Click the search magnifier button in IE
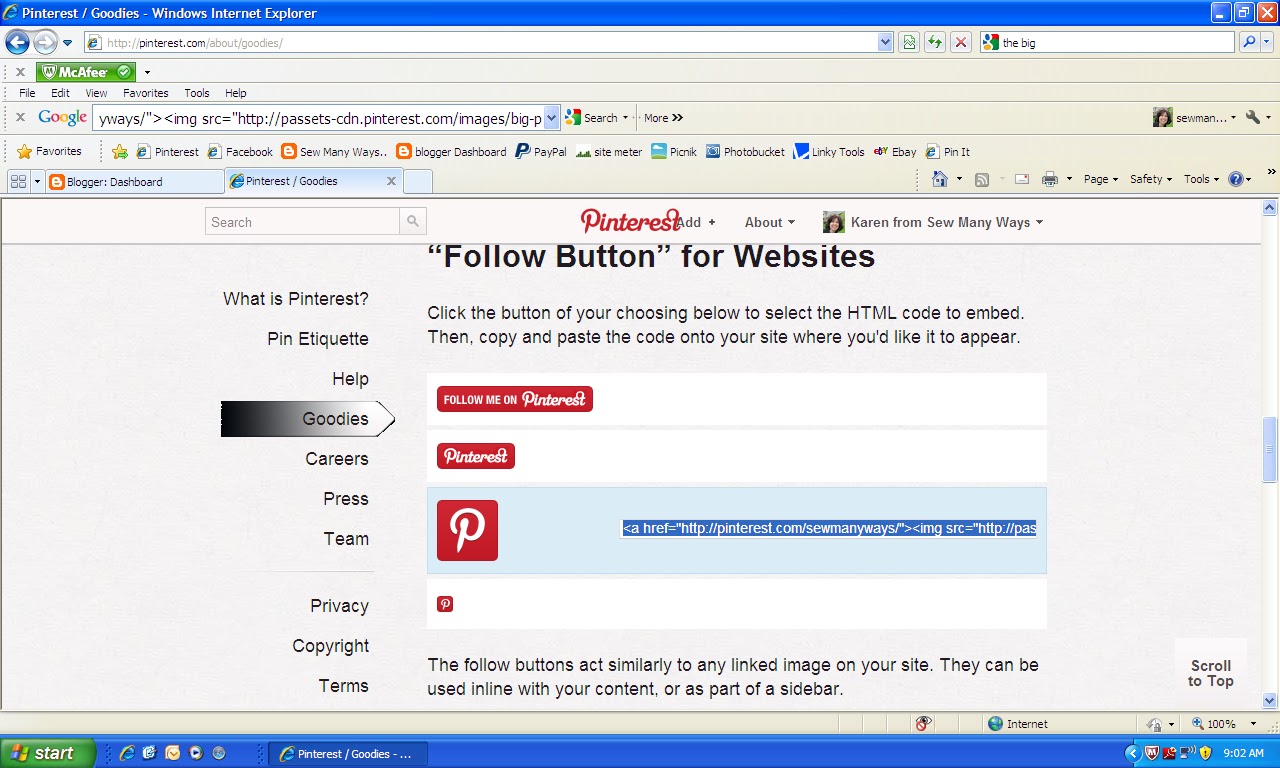 pos(1249,42)
